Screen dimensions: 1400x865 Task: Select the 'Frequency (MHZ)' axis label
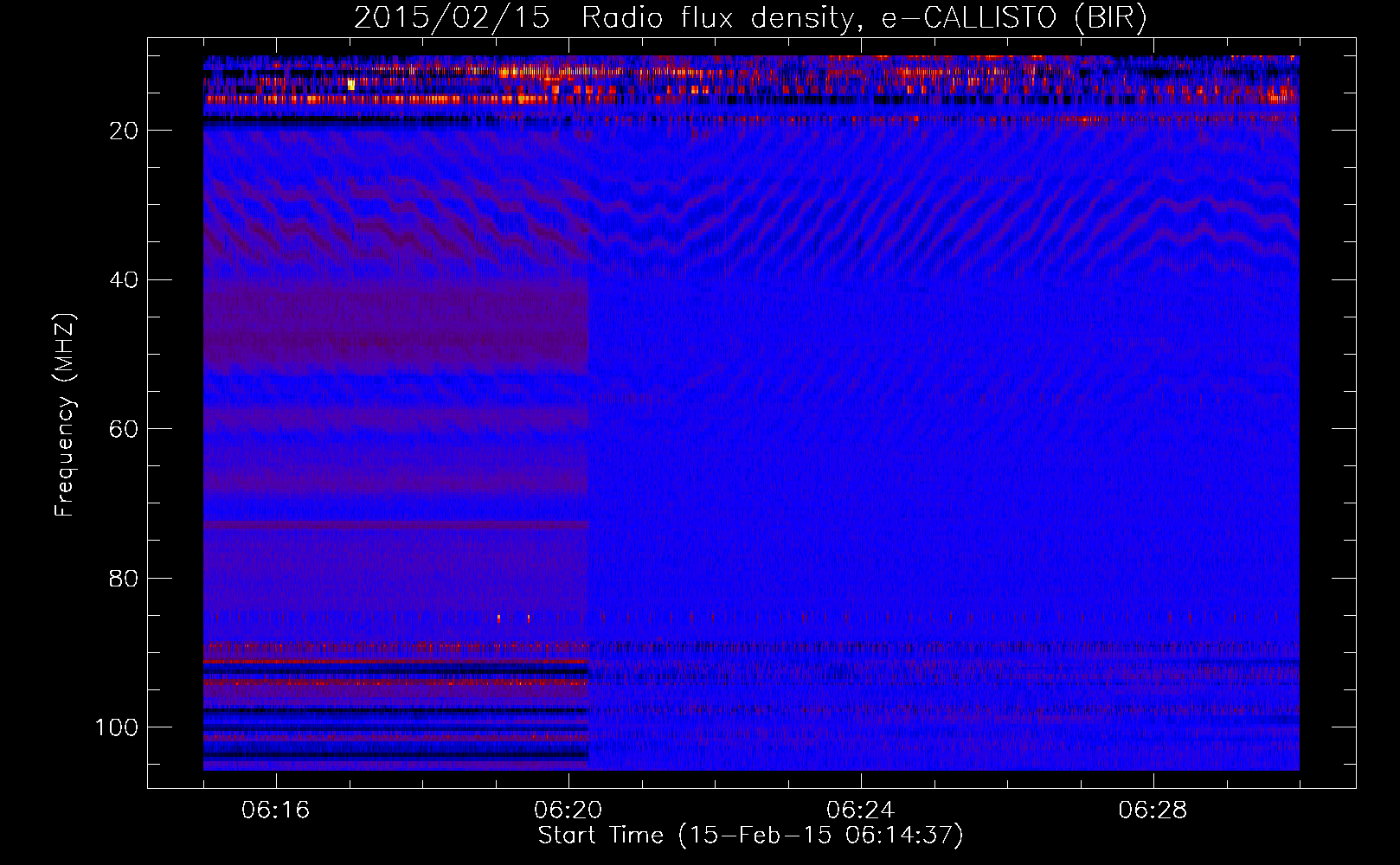65,415
